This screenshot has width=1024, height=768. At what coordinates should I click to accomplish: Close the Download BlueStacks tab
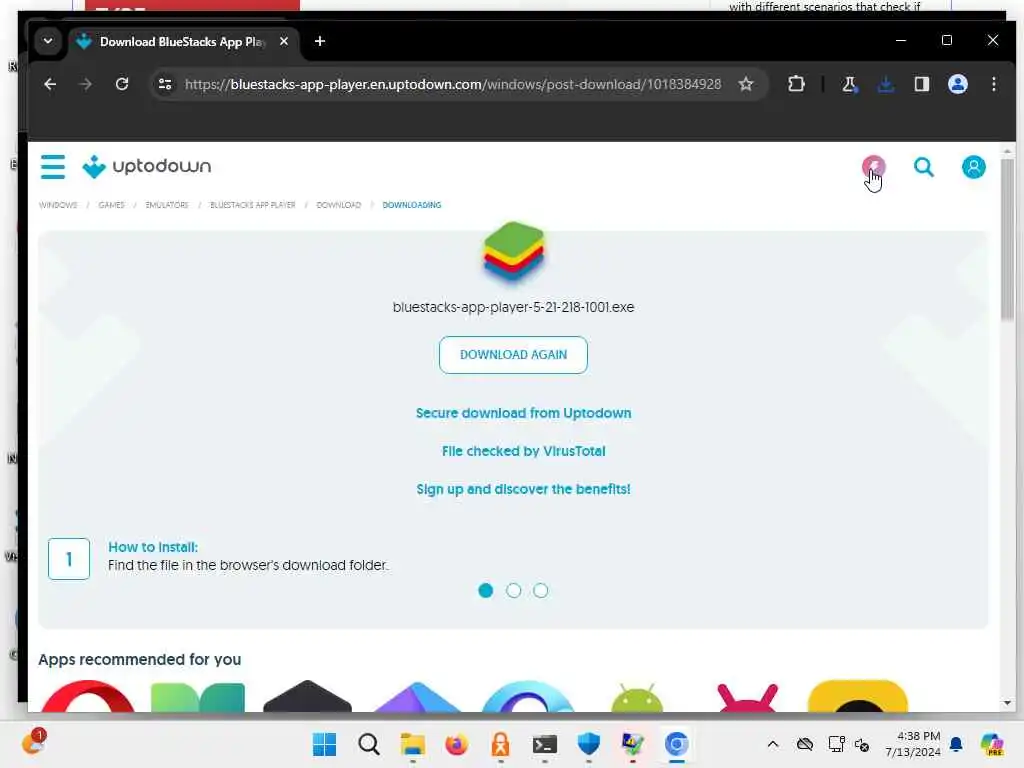(283, 41)
